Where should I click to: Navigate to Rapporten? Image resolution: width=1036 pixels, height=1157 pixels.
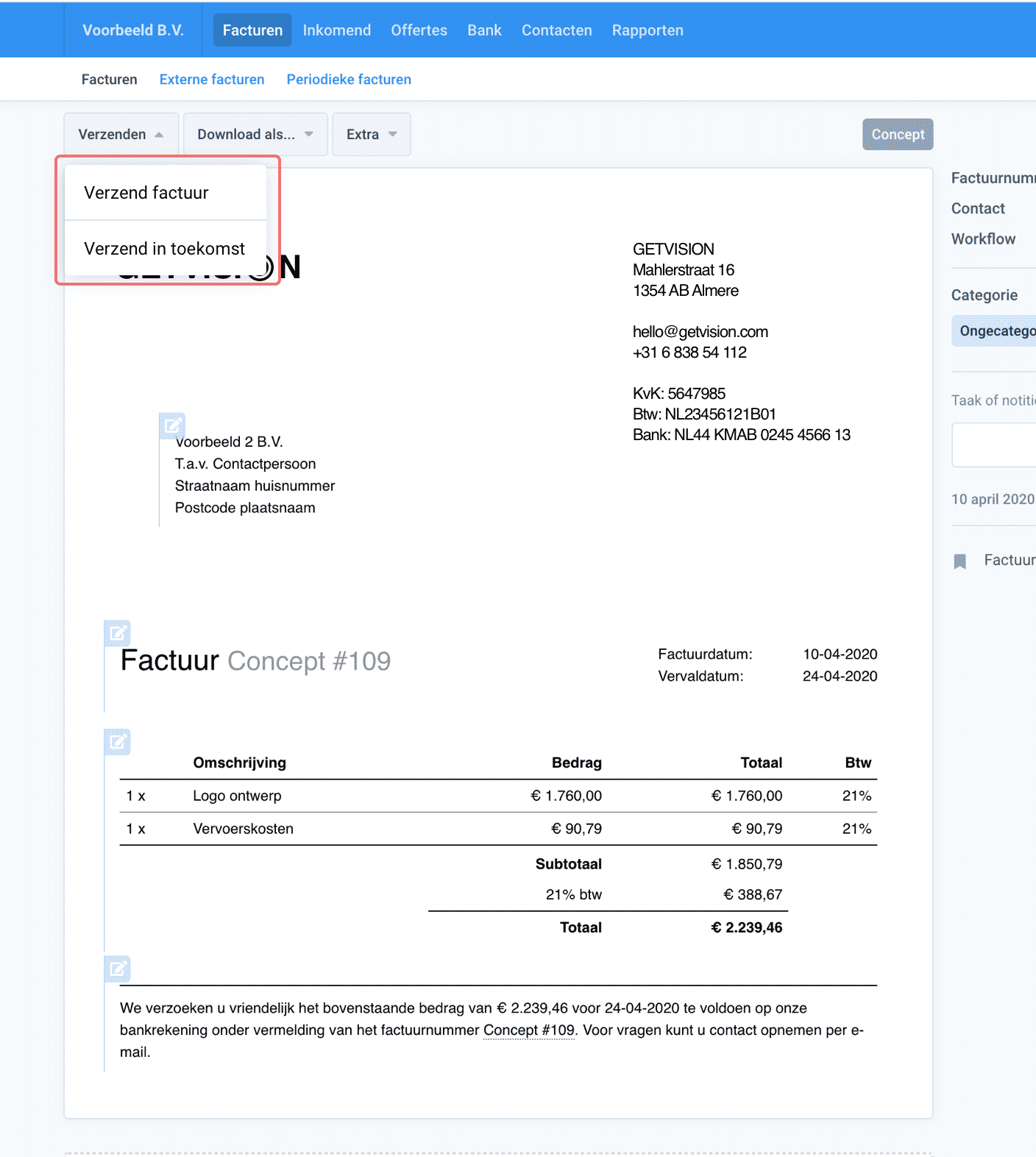click(x=647, y=30)
